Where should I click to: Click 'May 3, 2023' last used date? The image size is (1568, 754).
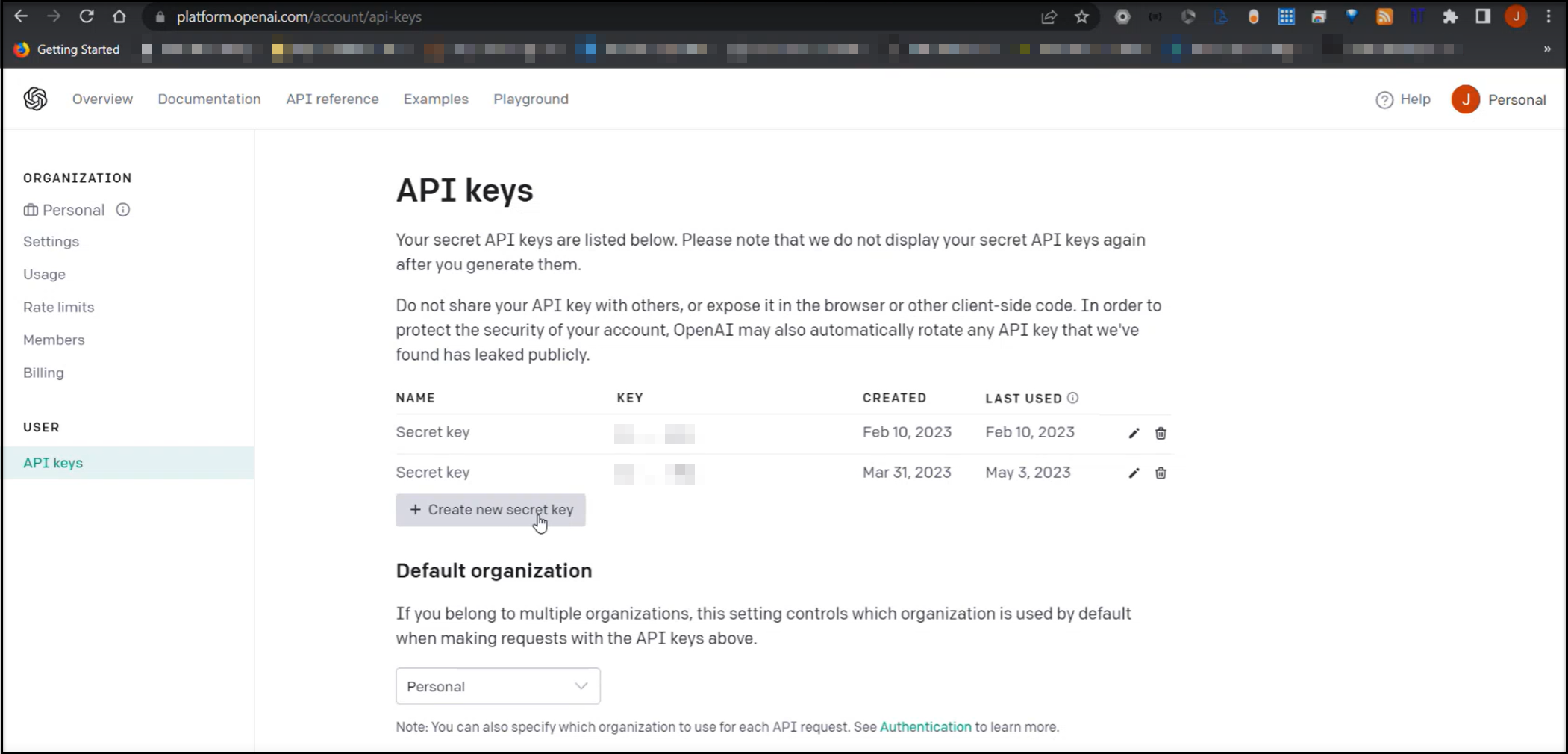click(x=1028, y=473)
